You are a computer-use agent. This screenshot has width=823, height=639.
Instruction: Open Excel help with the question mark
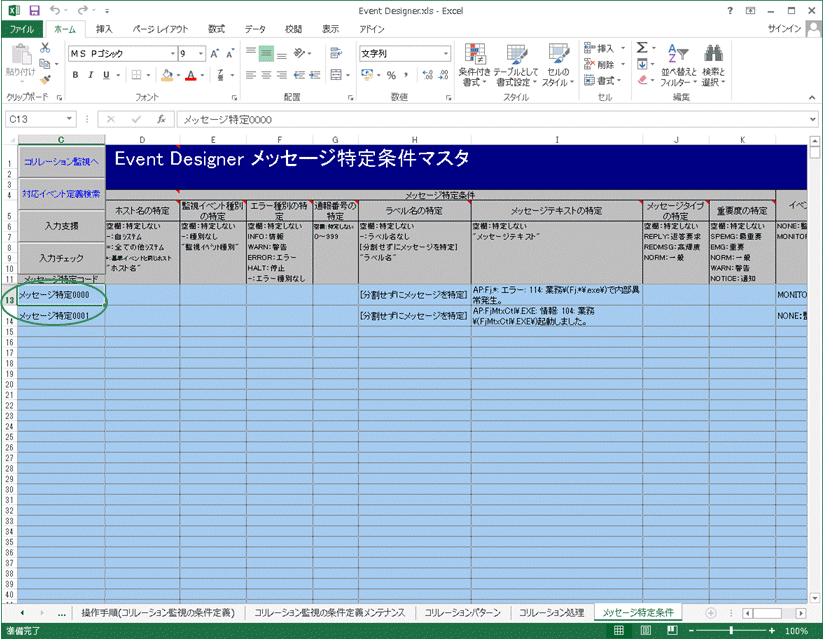tap(730, 11)
